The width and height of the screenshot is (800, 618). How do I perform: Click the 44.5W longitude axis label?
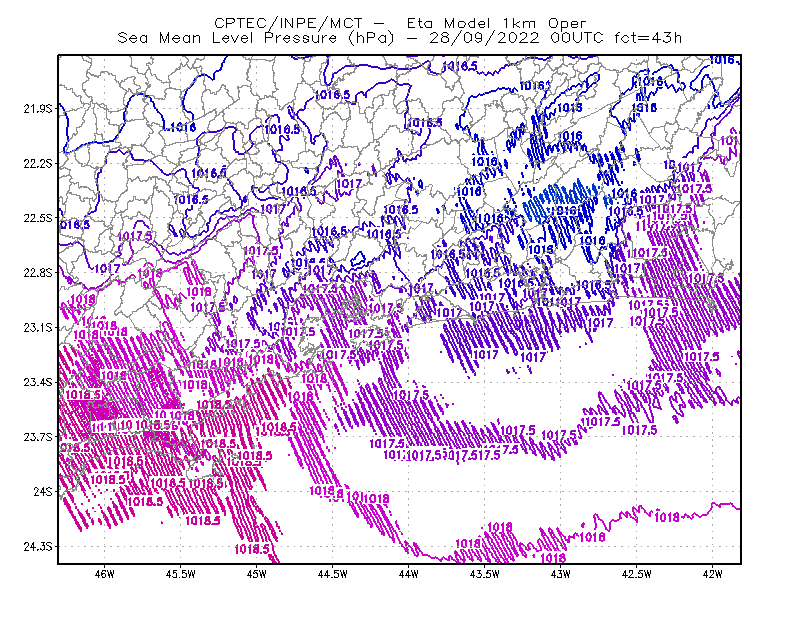pyautogui.click(x=333, y=574)
